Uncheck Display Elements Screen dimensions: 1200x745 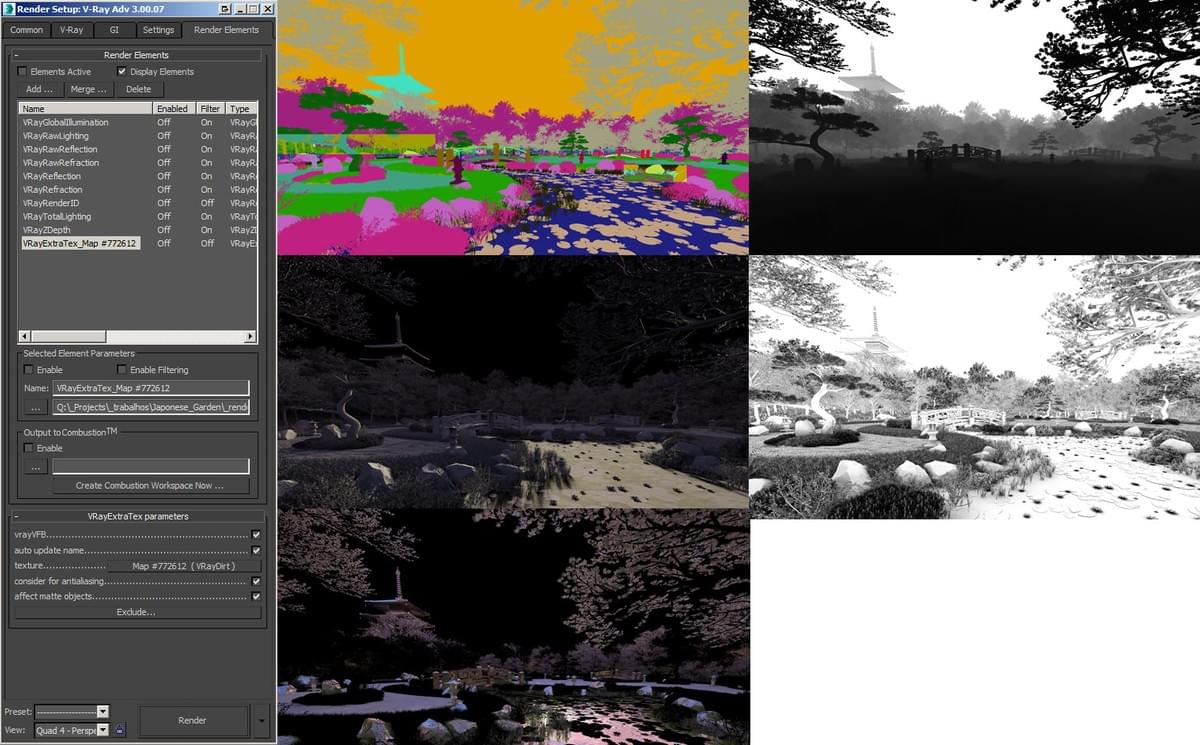(x=122, y=71)
